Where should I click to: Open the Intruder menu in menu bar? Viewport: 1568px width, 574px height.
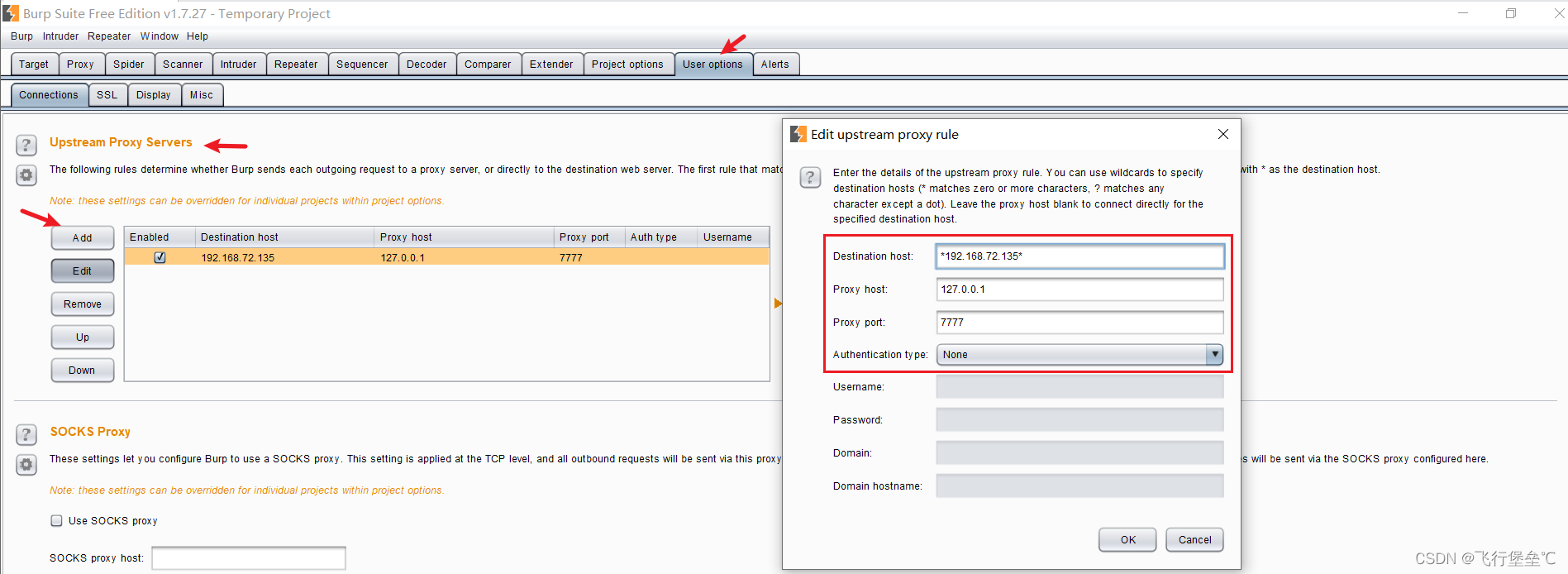point(60,36)
